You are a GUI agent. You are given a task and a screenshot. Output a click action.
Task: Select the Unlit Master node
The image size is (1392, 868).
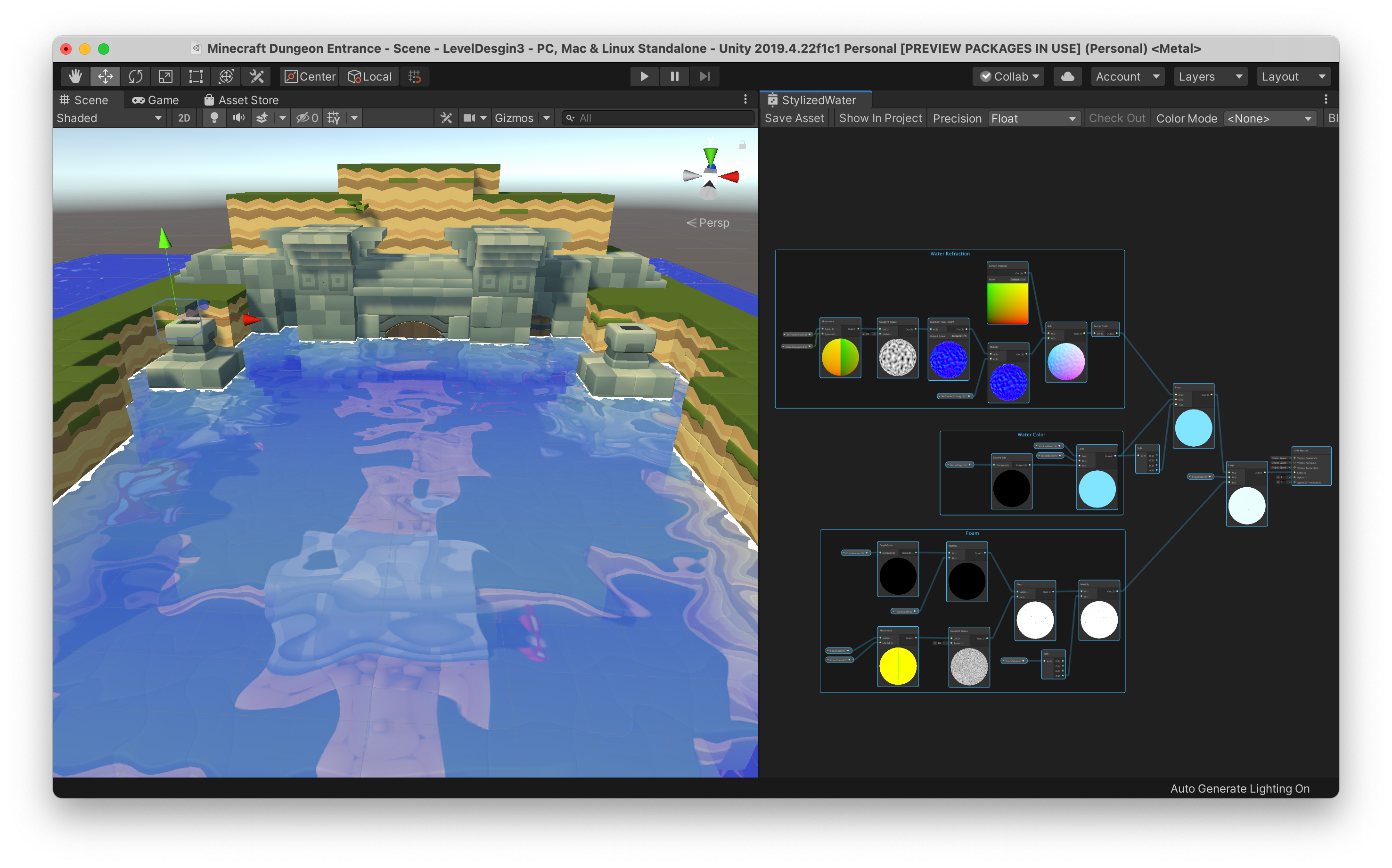click(1311, 466)
